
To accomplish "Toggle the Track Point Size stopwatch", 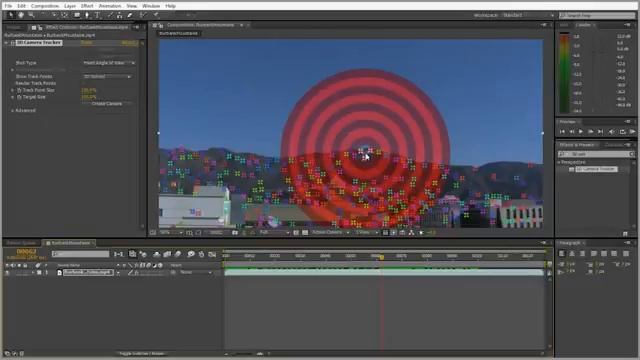I will pos(19,90).
